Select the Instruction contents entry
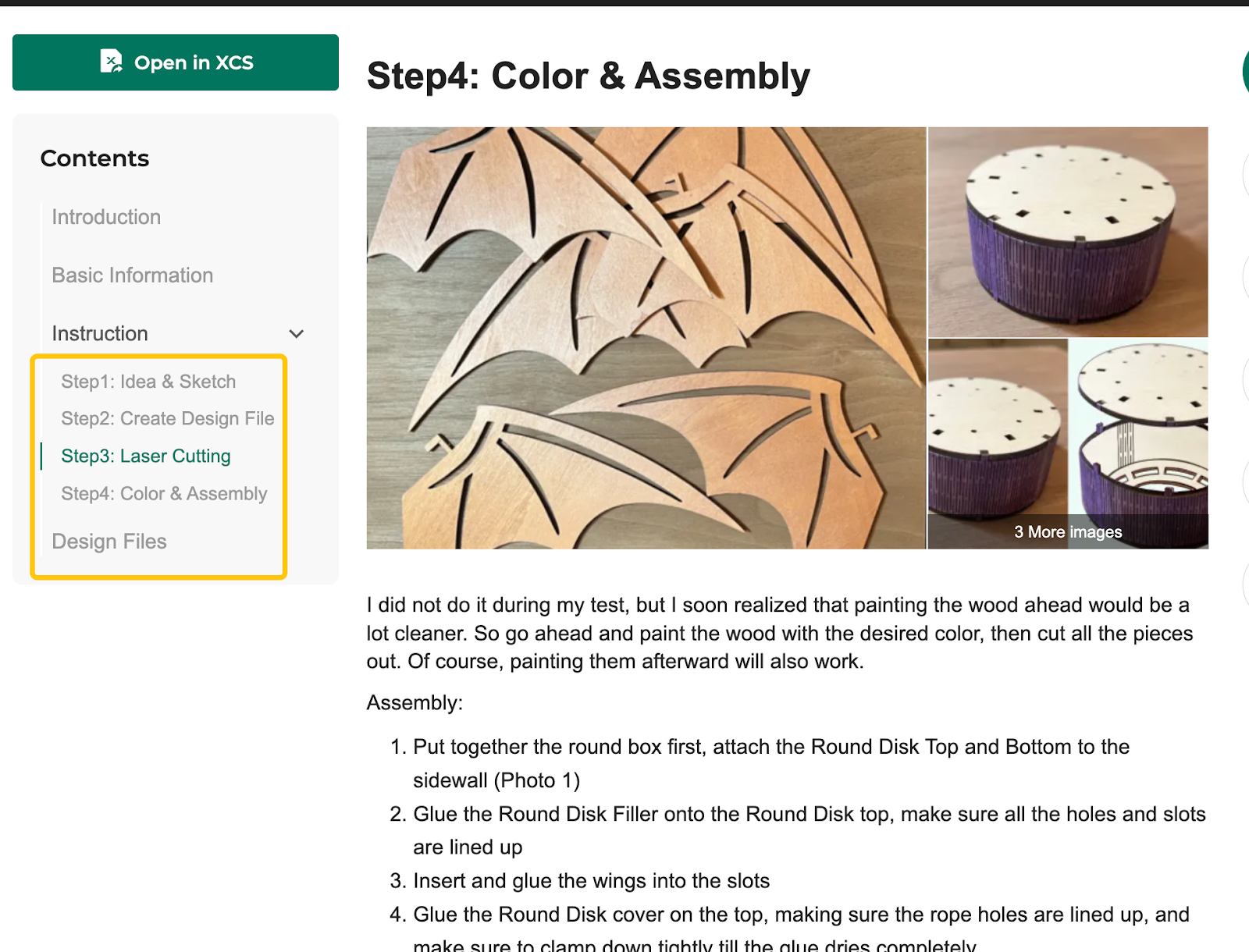The image size is (1249, 952). [100, 333]
